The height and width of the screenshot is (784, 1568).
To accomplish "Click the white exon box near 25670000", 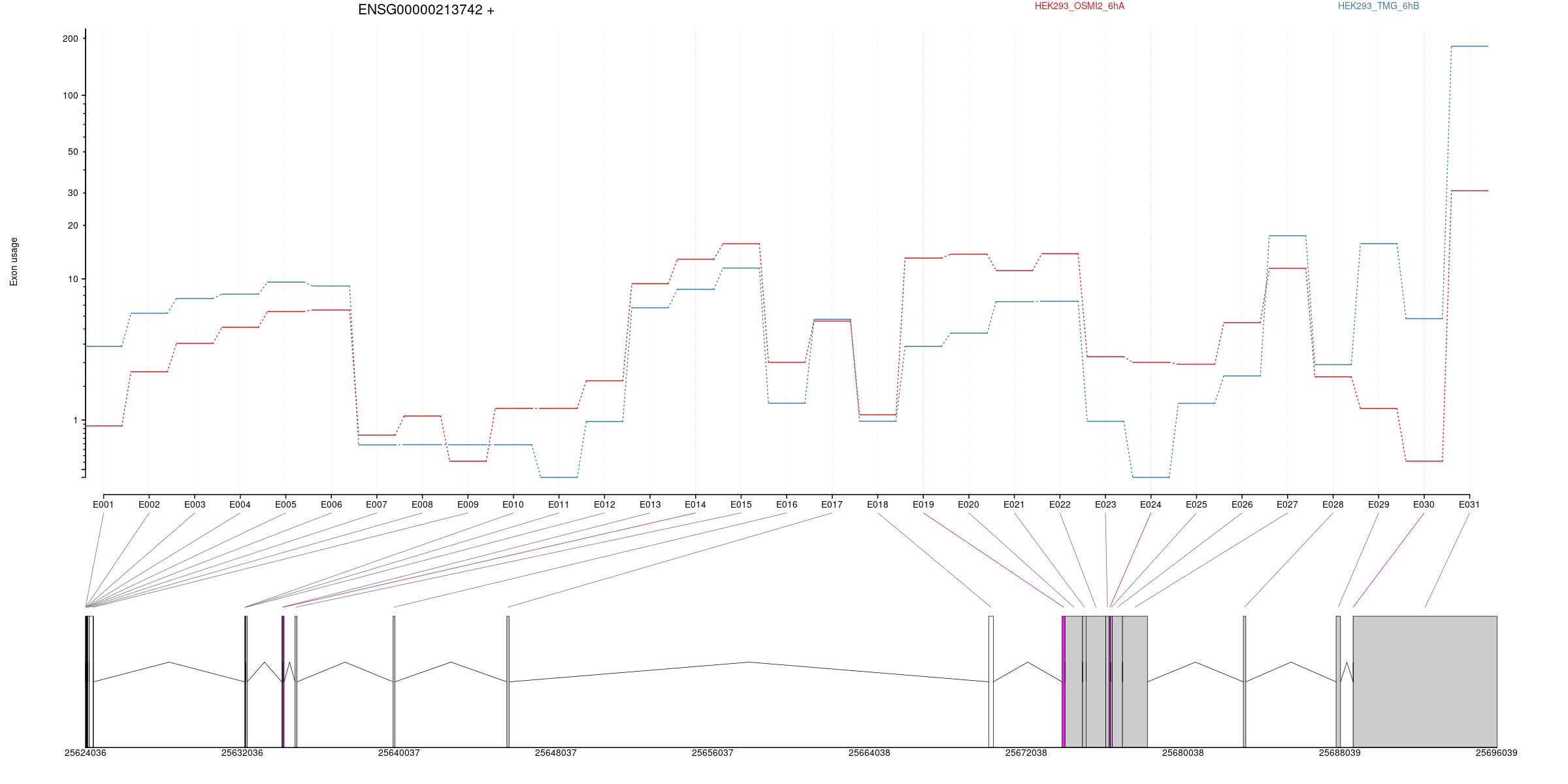I will click(x=991, y=681).
